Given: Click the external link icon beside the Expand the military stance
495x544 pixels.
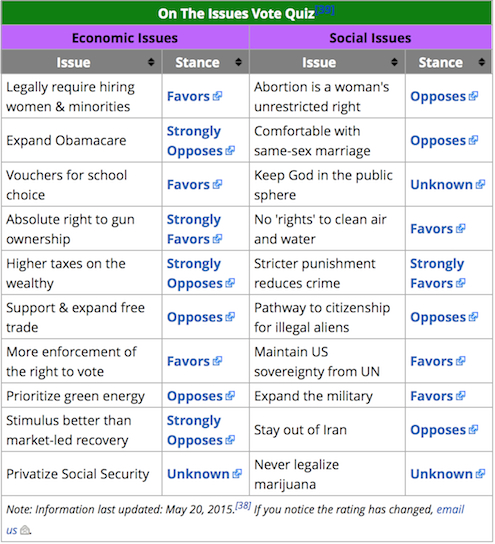Looking at the screenshot, I should [x=460, y=396].
